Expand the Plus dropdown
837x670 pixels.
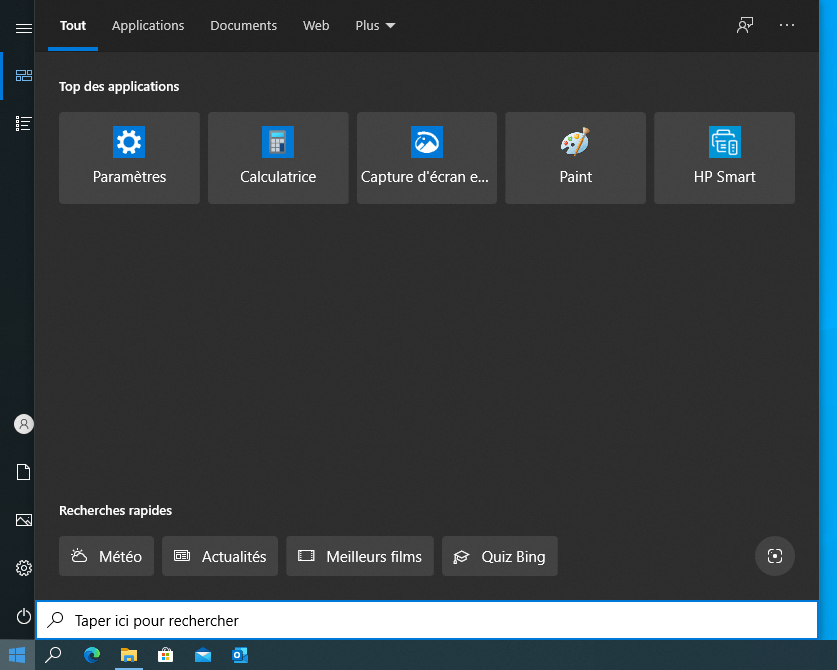click(375, 26)
